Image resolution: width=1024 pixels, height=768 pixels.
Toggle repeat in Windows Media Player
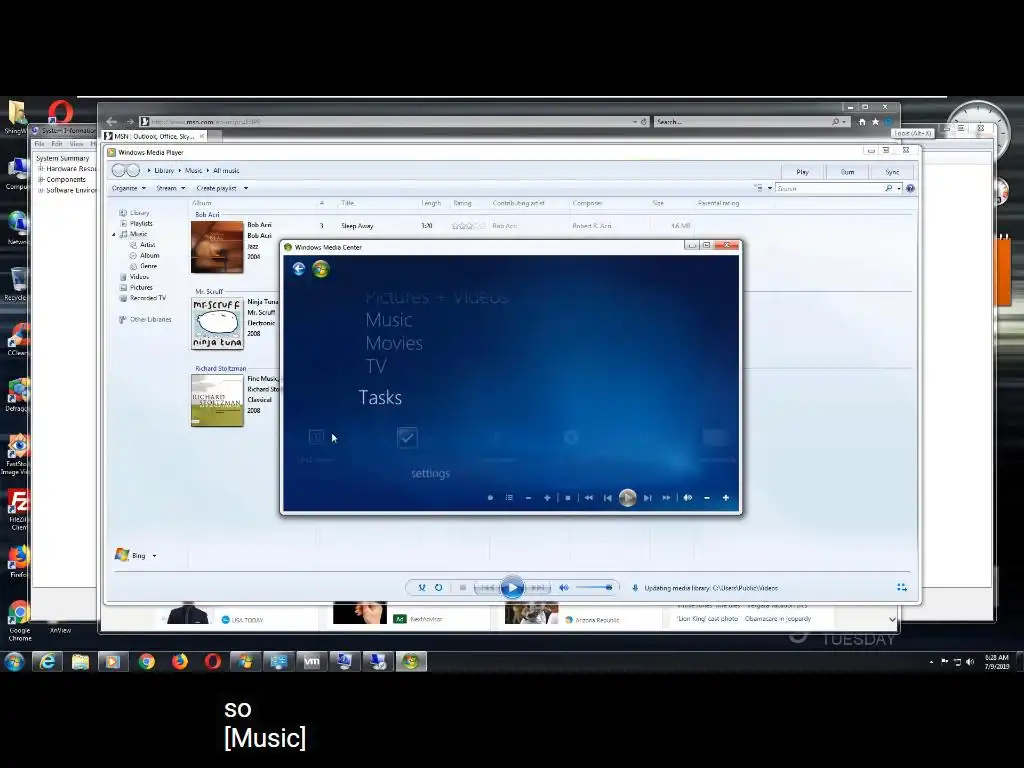click(x=439, y=588)
